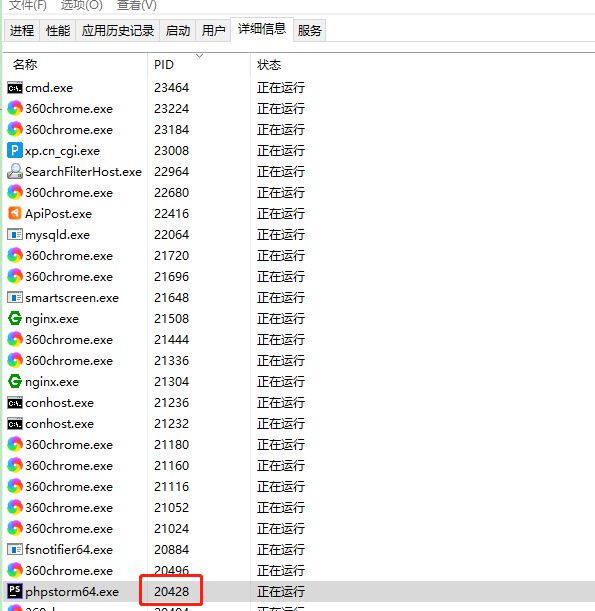Click the mysqld.exe process icon
The height and width of the screenshot is (611, 595).
coord(15,235)
